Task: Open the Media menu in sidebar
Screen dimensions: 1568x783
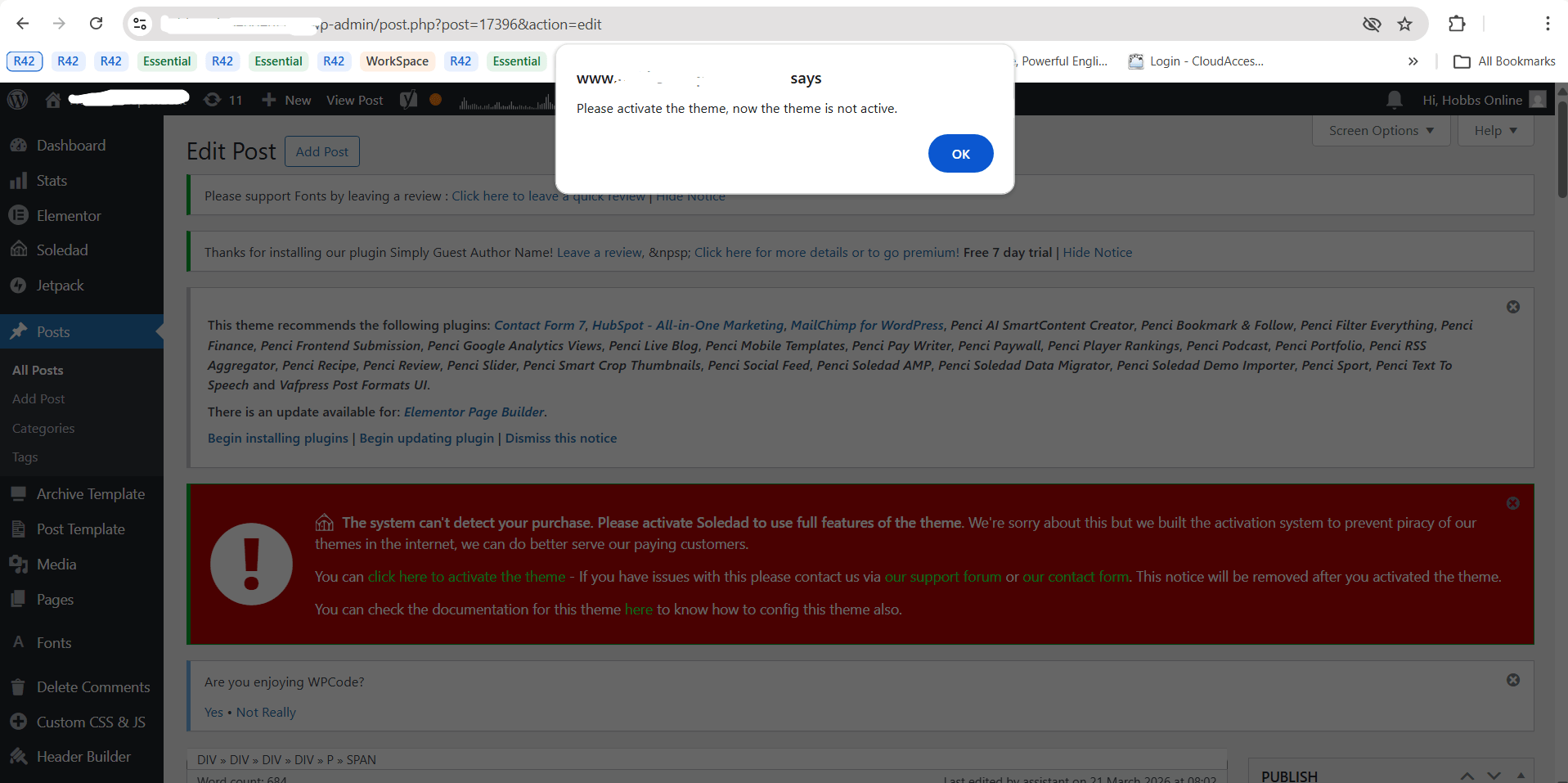Action: pos(56,565)
